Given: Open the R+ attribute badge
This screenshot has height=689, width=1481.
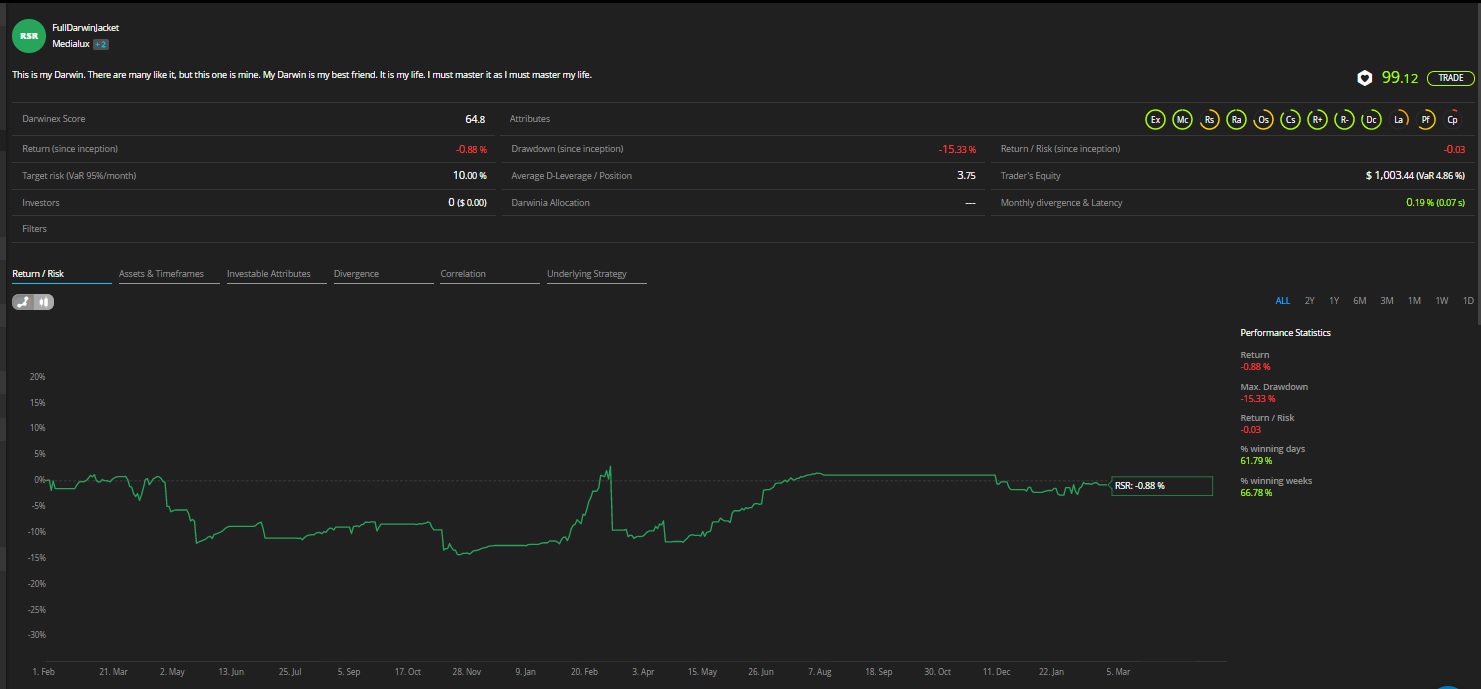Looking at the screenshot, I should (1317, 120).
